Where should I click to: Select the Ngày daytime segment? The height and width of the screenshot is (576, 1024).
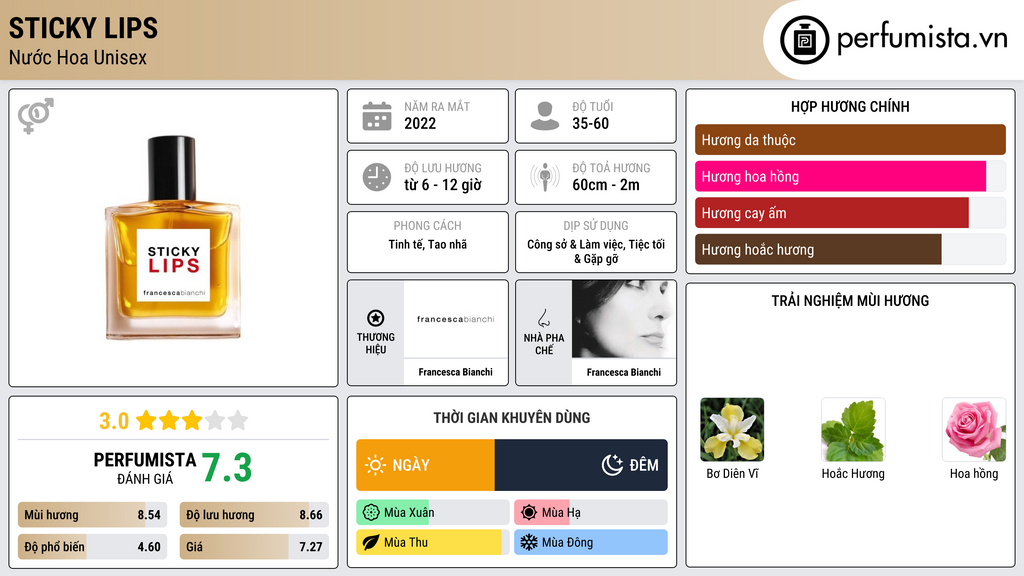(426, 465)
